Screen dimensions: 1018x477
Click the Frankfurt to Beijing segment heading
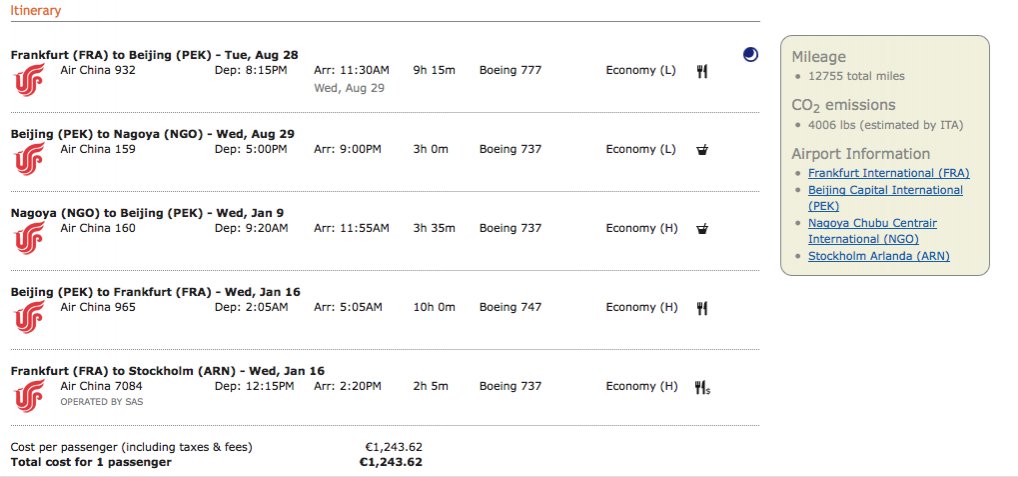click(x=154, y=54)
